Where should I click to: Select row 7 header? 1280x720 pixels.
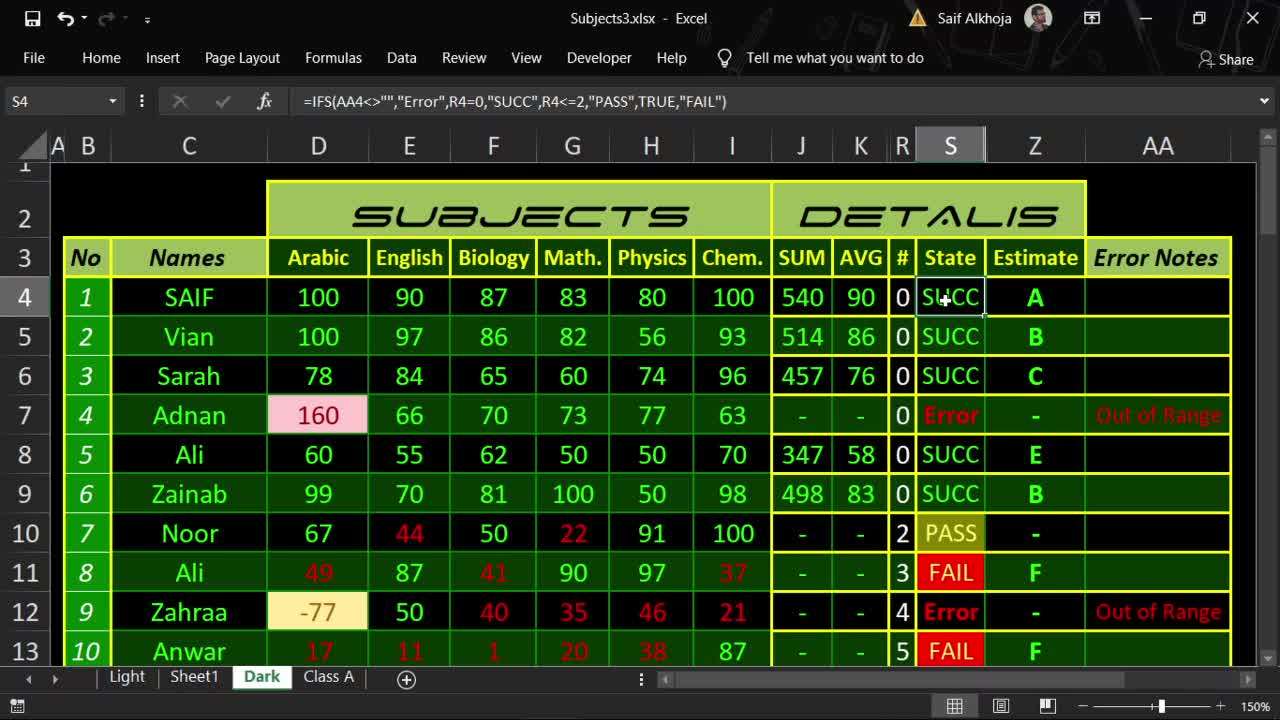click(25, 415)
